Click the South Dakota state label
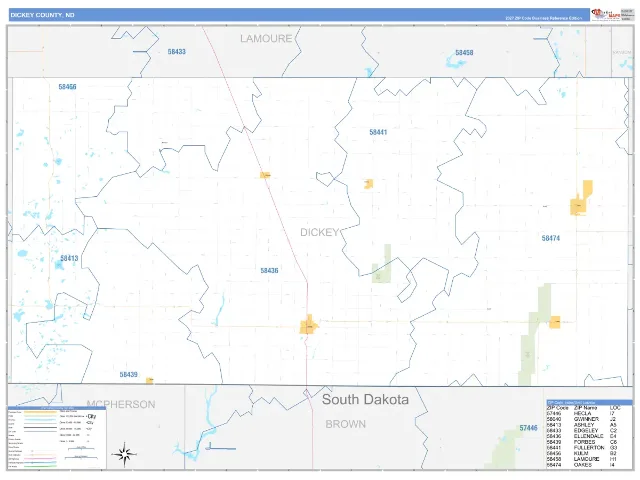The height and width of the screenshot is (480, 640). 365,400
